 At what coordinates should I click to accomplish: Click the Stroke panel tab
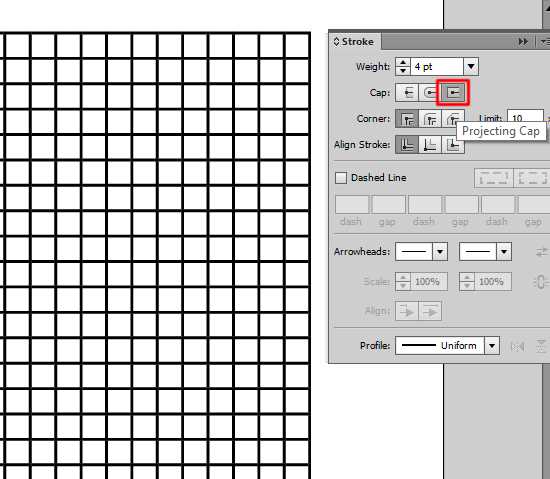click(x=354, y=41)
